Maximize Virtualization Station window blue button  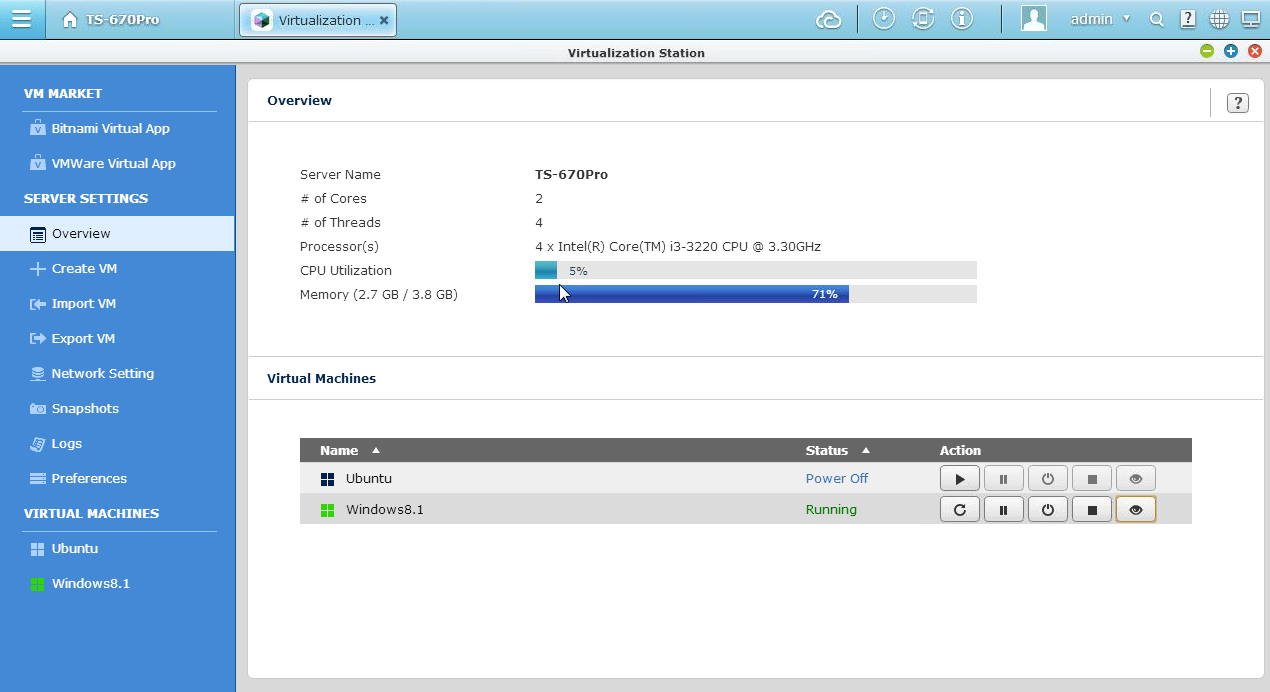click(x=1231, y=51)
